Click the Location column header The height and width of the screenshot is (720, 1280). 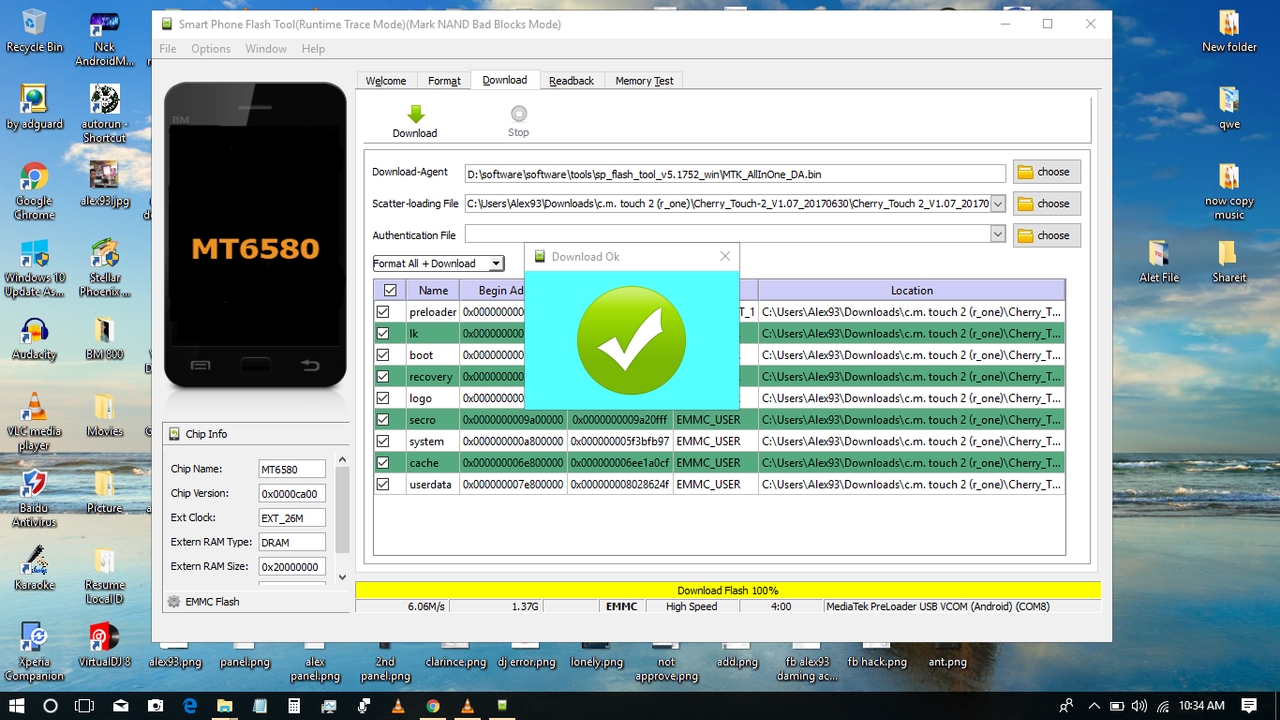click(x=912, y=290)
